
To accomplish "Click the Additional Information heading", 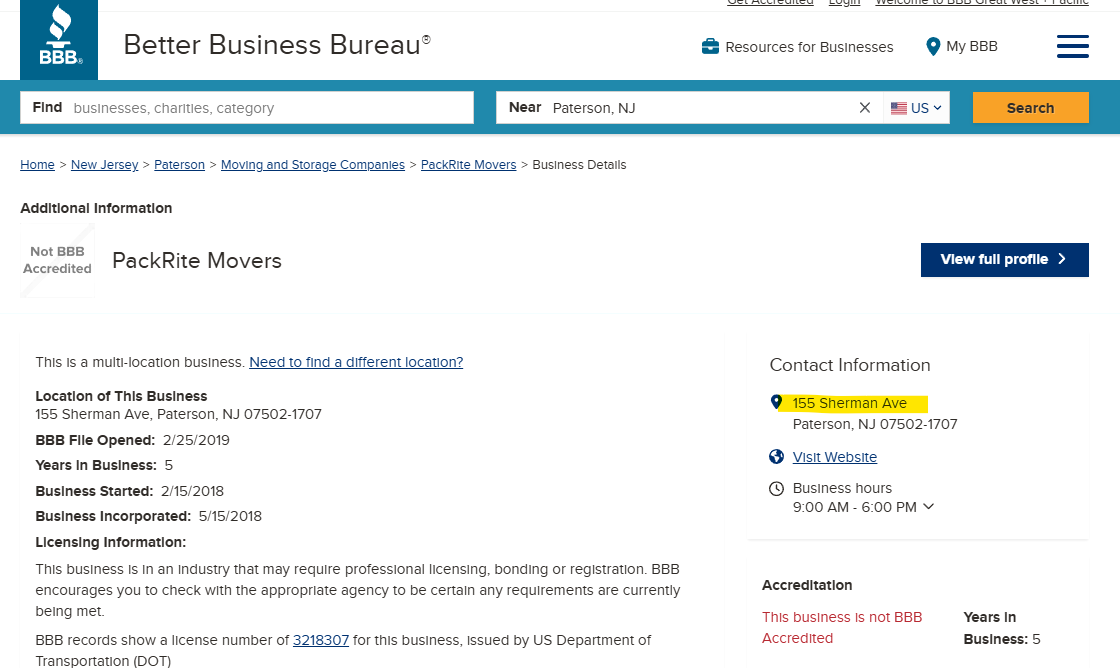I will [96, 209].
